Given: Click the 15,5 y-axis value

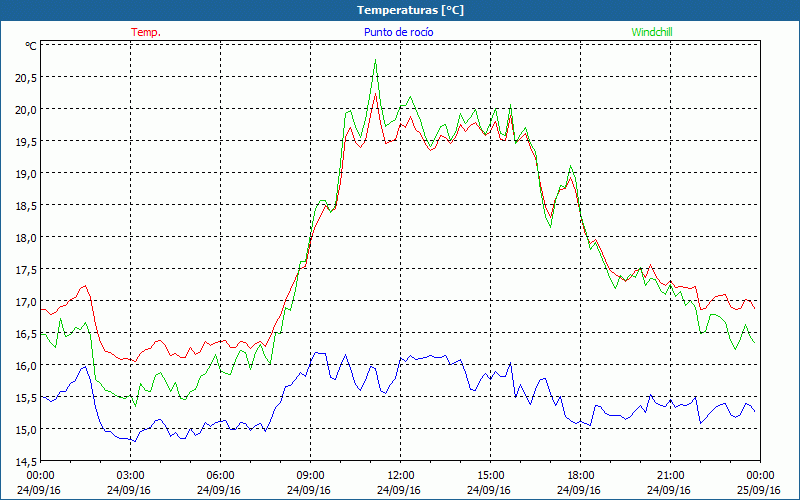Looking at the screenshot, I should [26, 397].
